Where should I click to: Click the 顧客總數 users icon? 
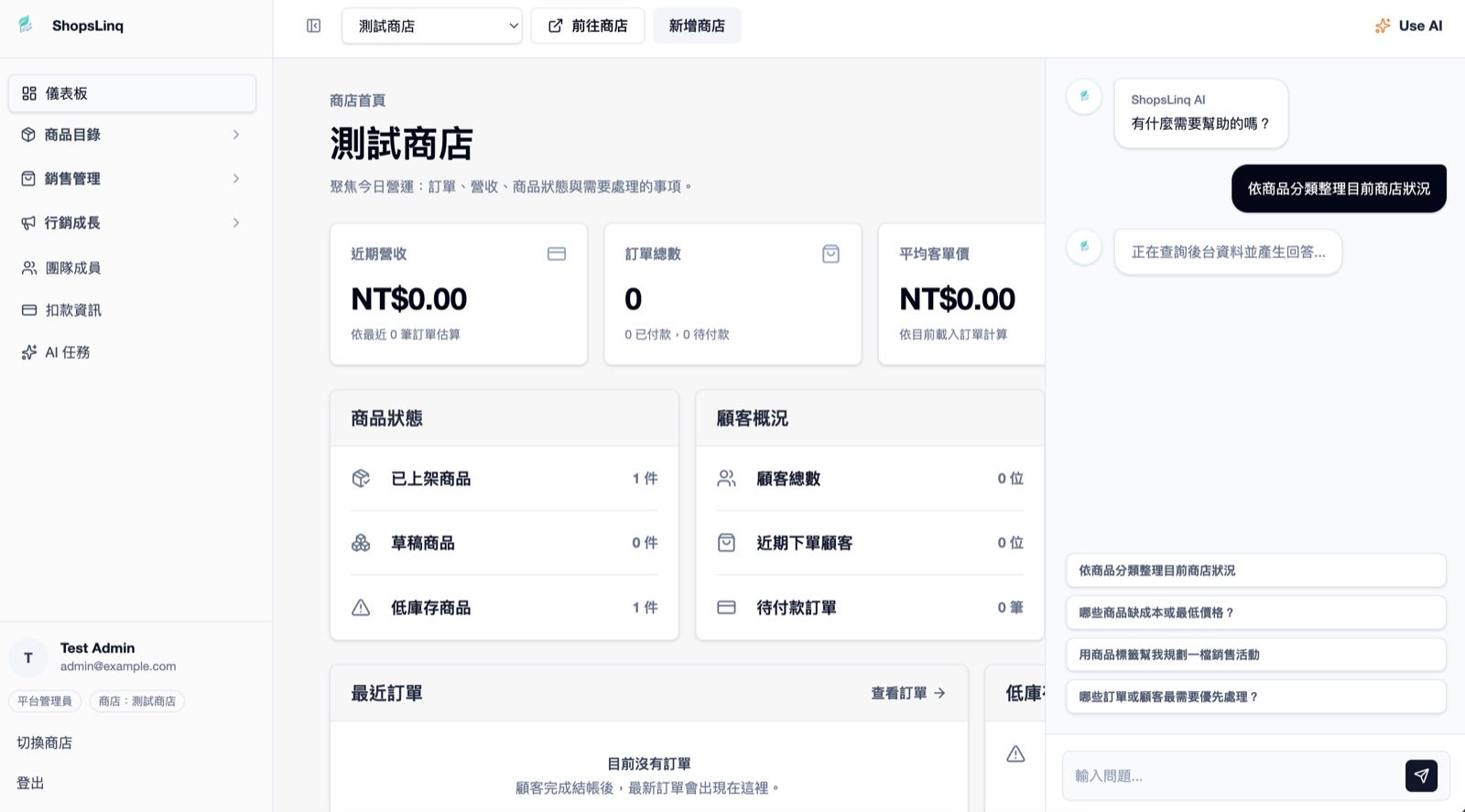pos(726,478)
